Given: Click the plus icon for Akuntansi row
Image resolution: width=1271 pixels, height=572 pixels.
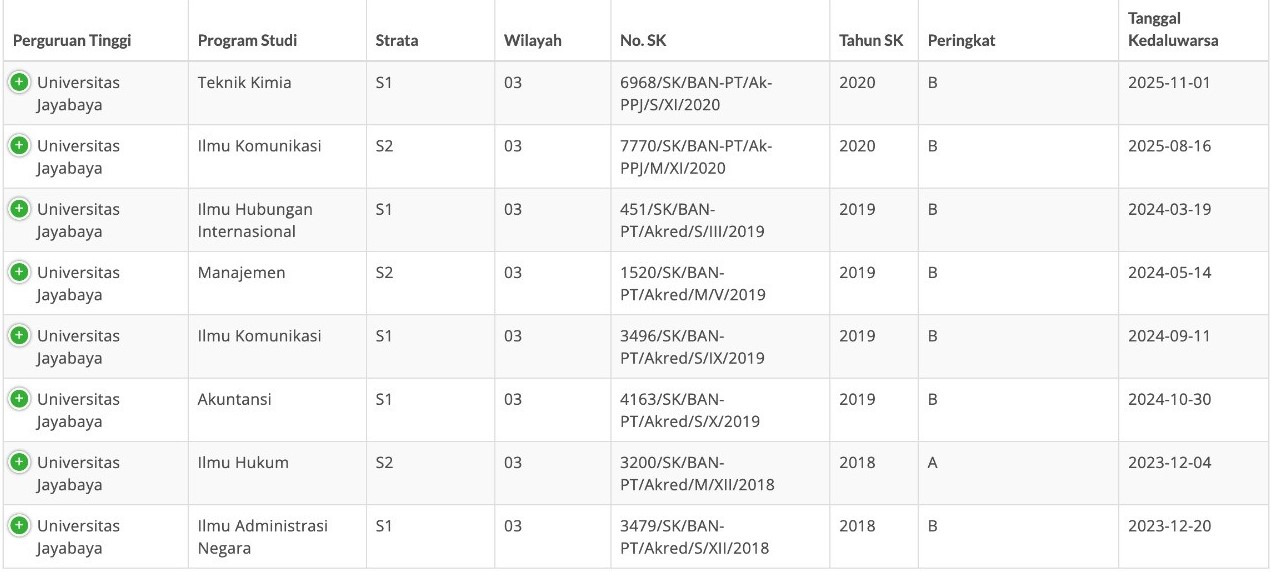Looking at the screenshot, I should click(x=19, y=399).
